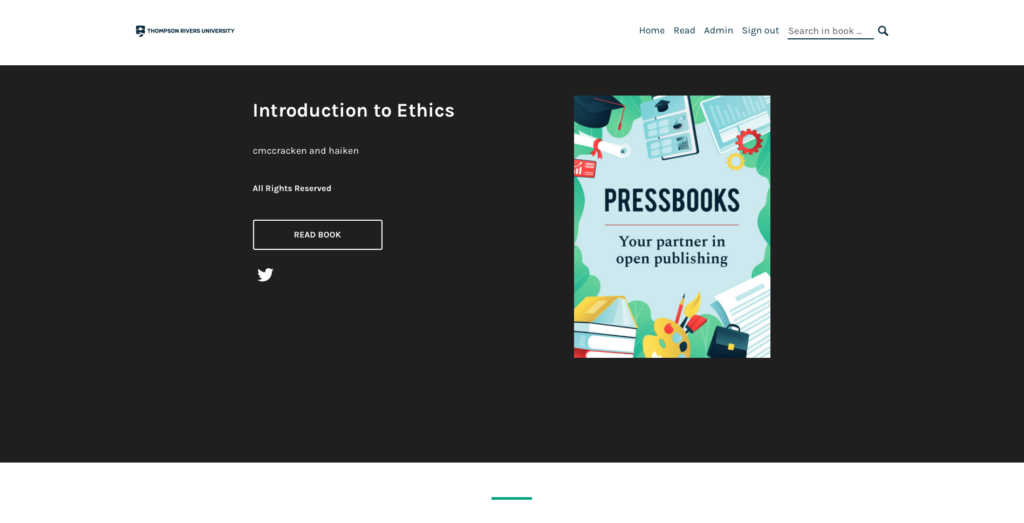Click the paint palette graphic on the cover

pos(666,337)
